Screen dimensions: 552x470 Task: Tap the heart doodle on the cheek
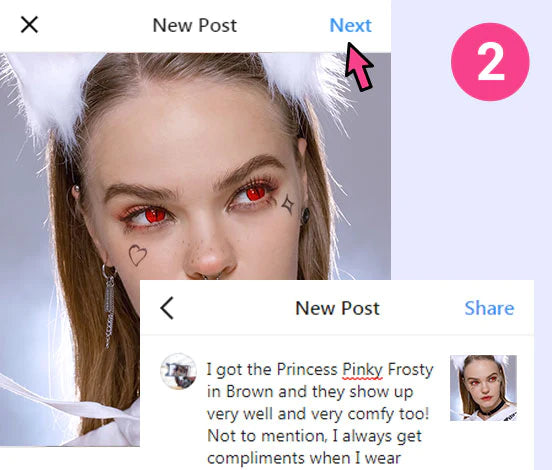(x=137, y=255)
